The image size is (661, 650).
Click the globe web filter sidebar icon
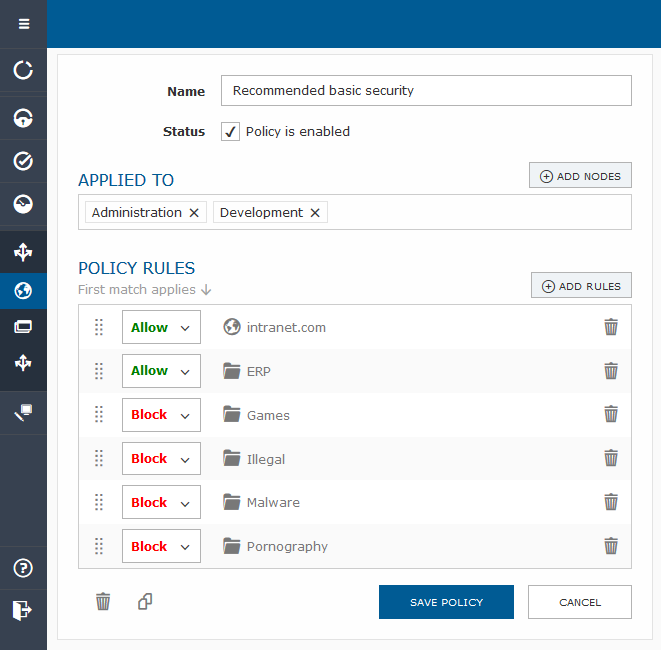[x=23, y=291]
